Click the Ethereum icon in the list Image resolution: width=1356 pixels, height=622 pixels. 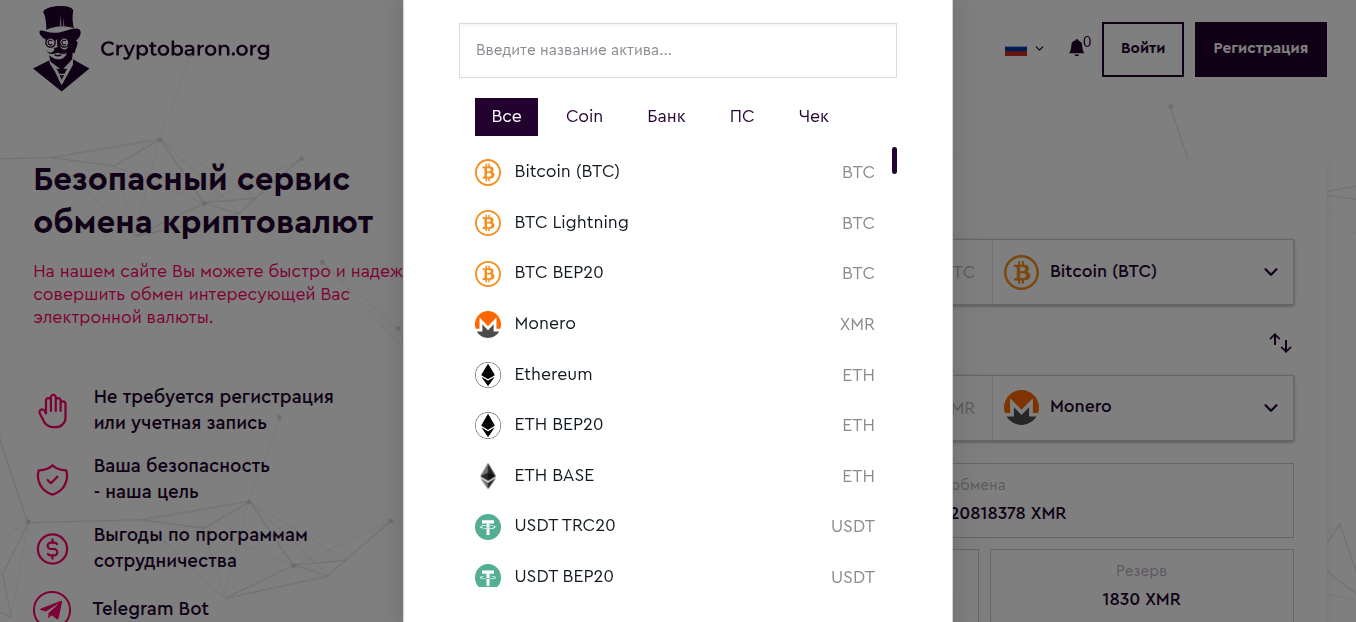pos(487,374)
